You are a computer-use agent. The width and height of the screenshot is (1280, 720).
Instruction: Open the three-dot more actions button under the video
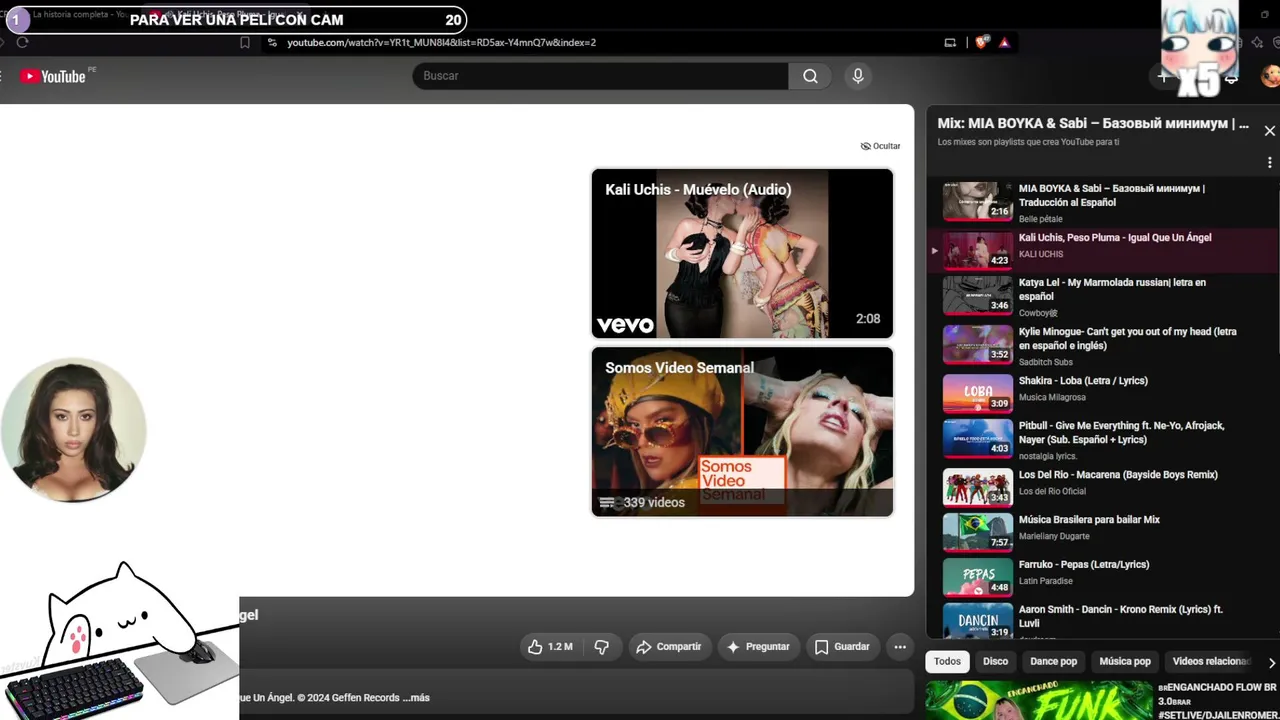[900, 647]
